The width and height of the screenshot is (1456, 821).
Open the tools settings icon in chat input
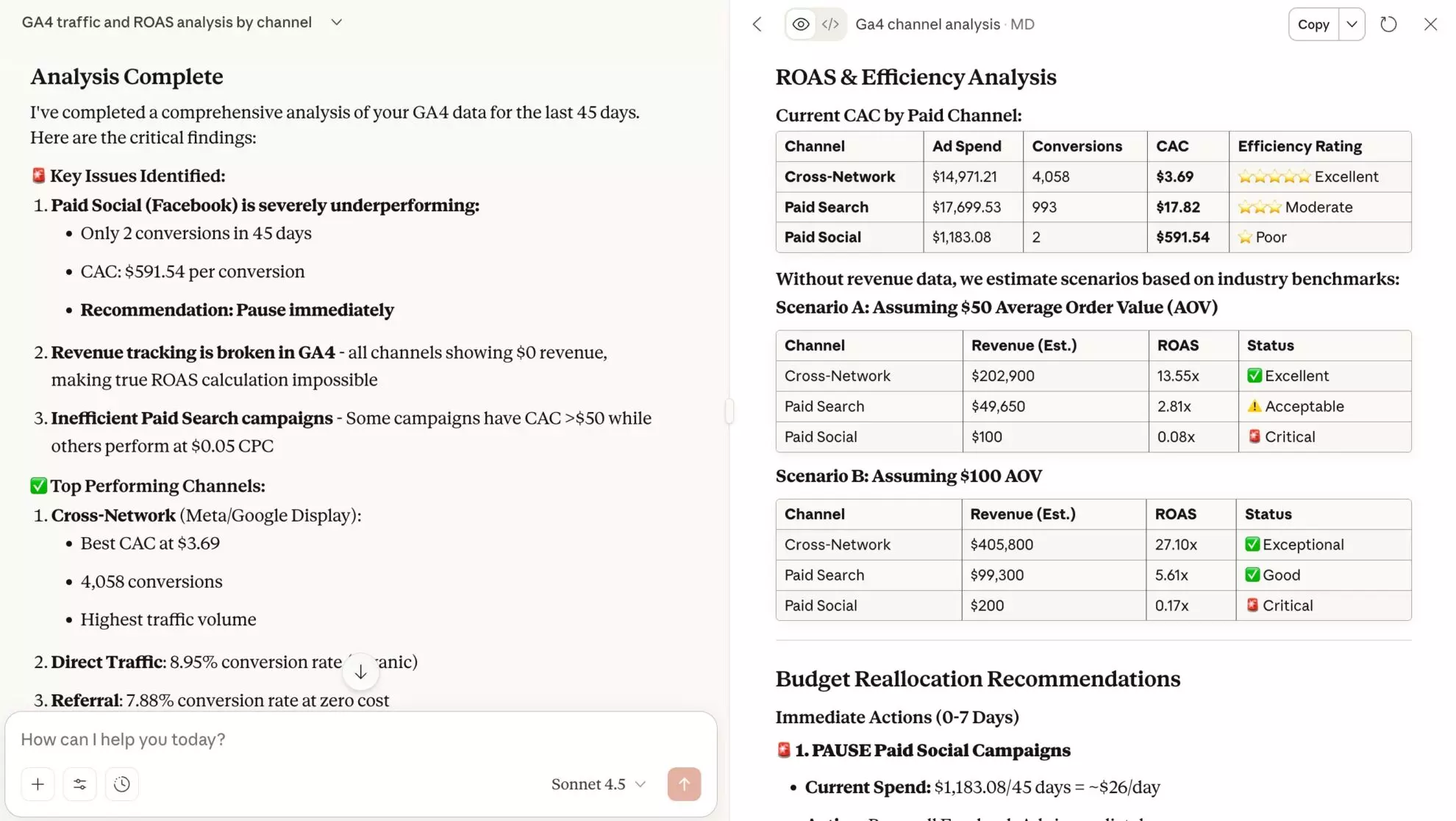[x=79, y=783]
